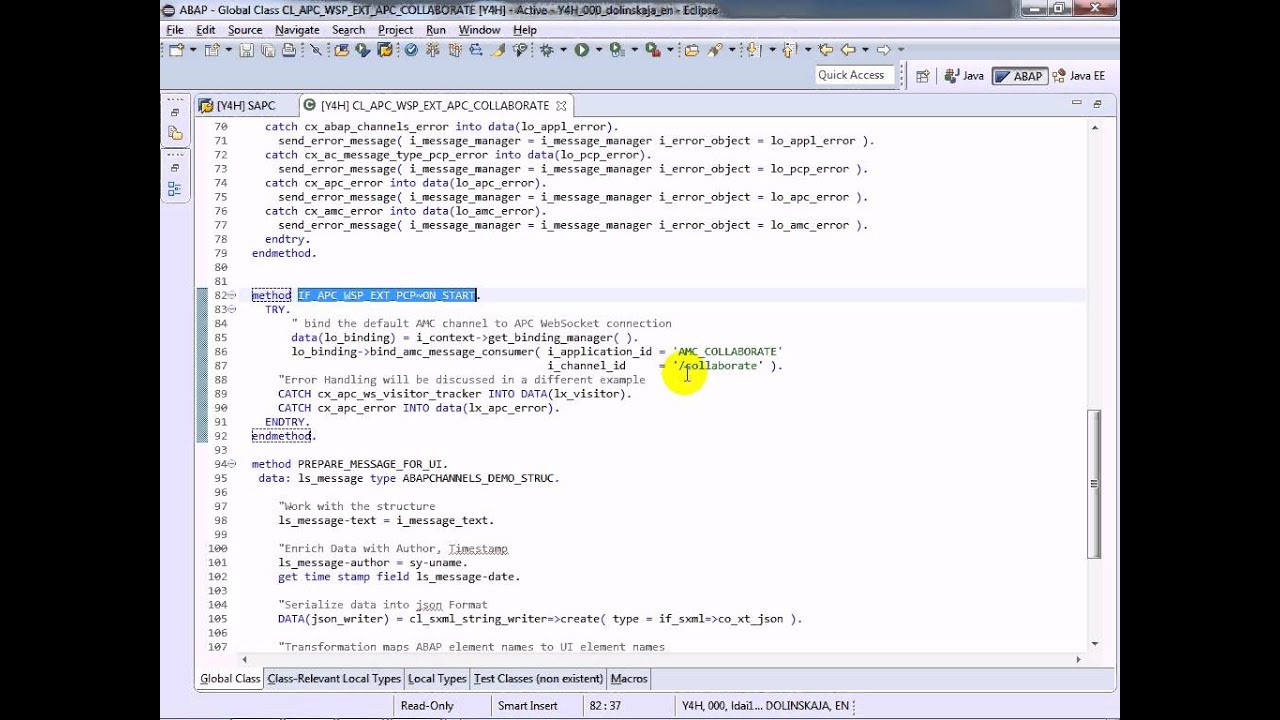1280x720 pixels.
Task: Click the Y4H, 000 connection status text
Action: [765, 706]
